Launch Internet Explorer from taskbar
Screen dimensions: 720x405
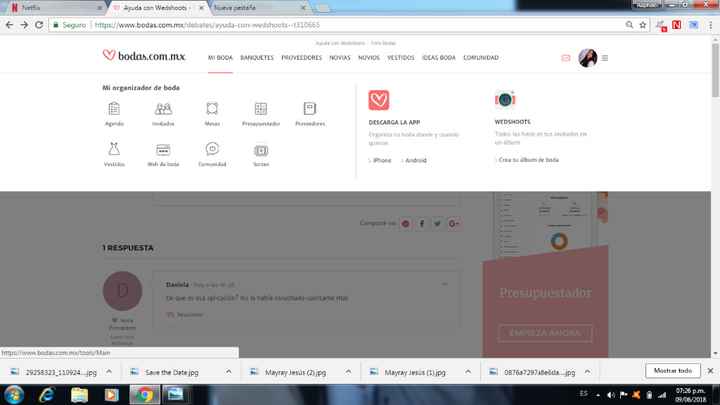(x=47, y=395)
